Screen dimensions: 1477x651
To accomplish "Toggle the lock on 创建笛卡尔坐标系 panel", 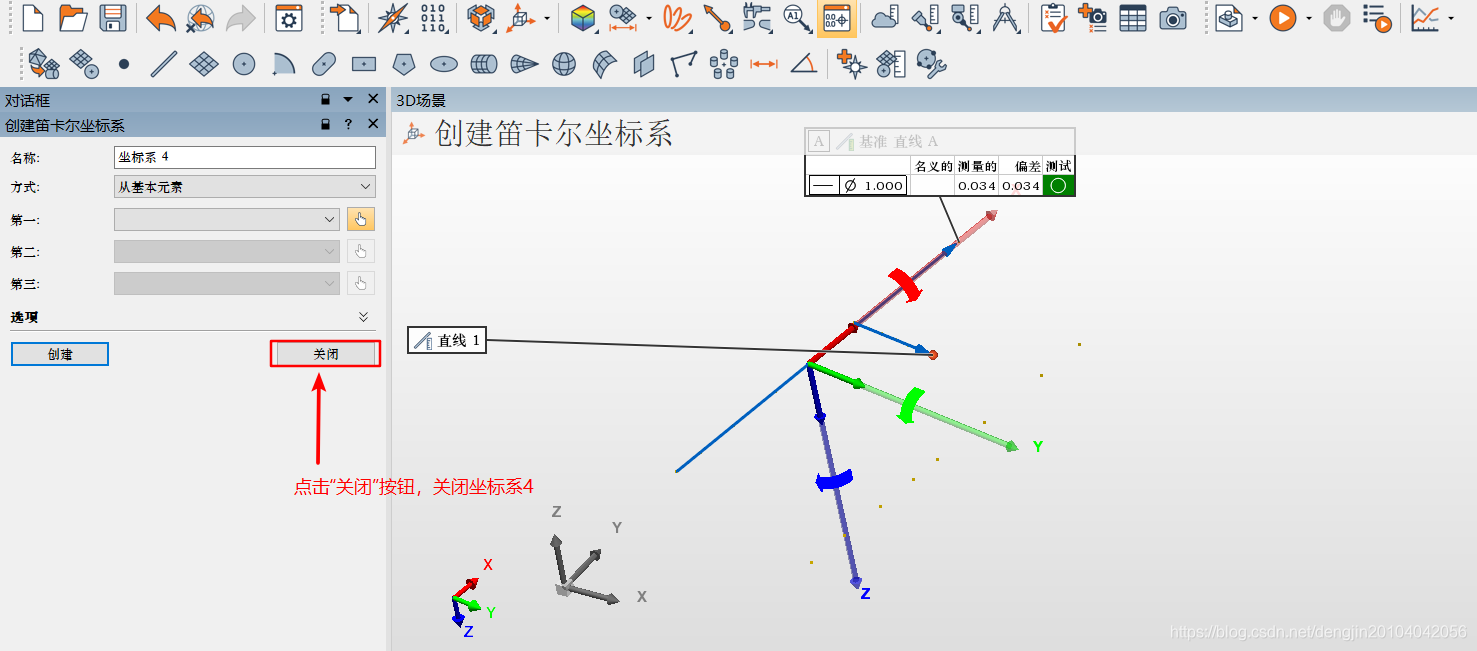I will click(325, 124).
